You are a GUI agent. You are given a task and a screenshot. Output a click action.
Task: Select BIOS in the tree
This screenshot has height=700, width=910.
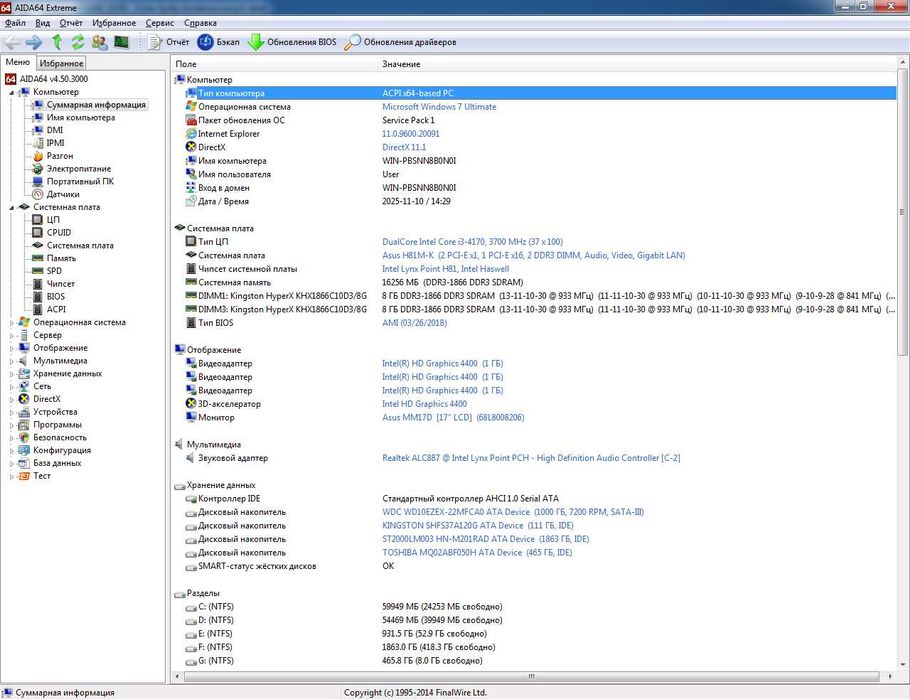(x=56, y=296)
